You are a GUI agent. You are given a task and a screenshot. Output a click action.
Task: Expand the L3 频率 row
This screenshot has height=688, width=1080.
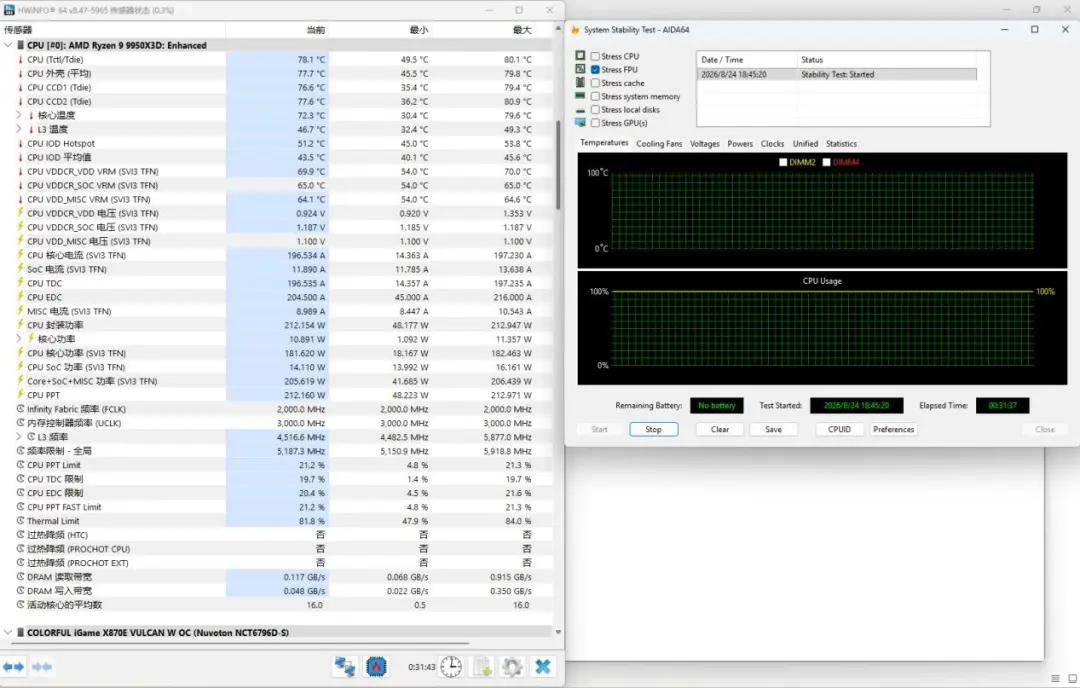point(19,437)
